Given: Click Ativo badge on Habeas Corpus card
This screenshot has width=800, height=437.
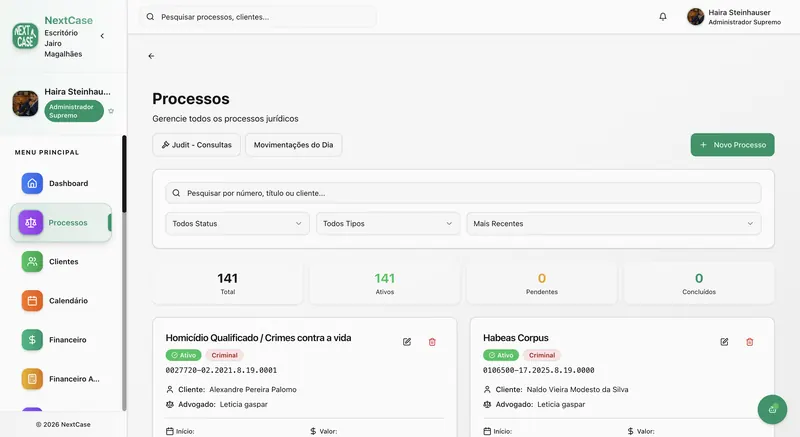Looking at the screenshot, I should click(x=501, y=355).
